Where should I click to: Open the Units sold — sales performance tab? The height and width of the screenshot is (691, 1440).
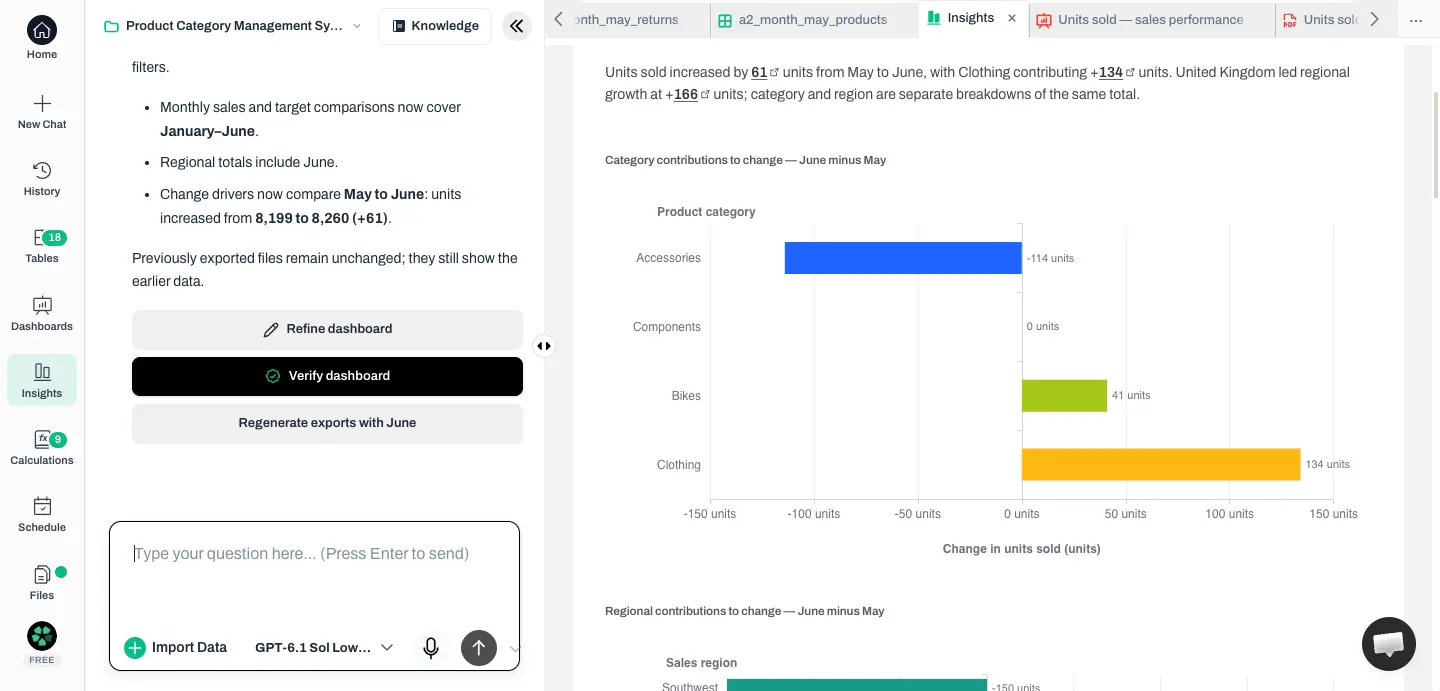point(1150,19)
